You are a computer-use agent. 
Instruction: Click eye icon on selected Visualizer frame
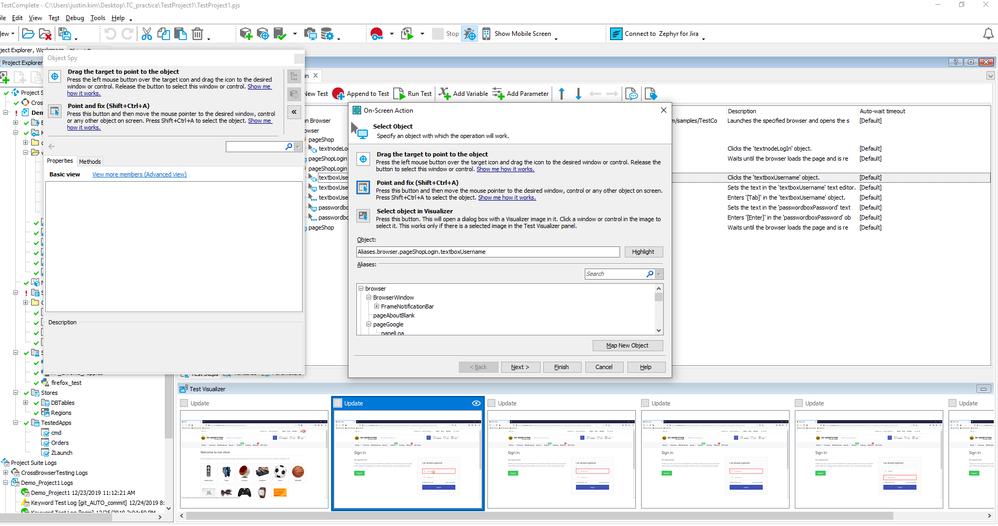point(476,403)
